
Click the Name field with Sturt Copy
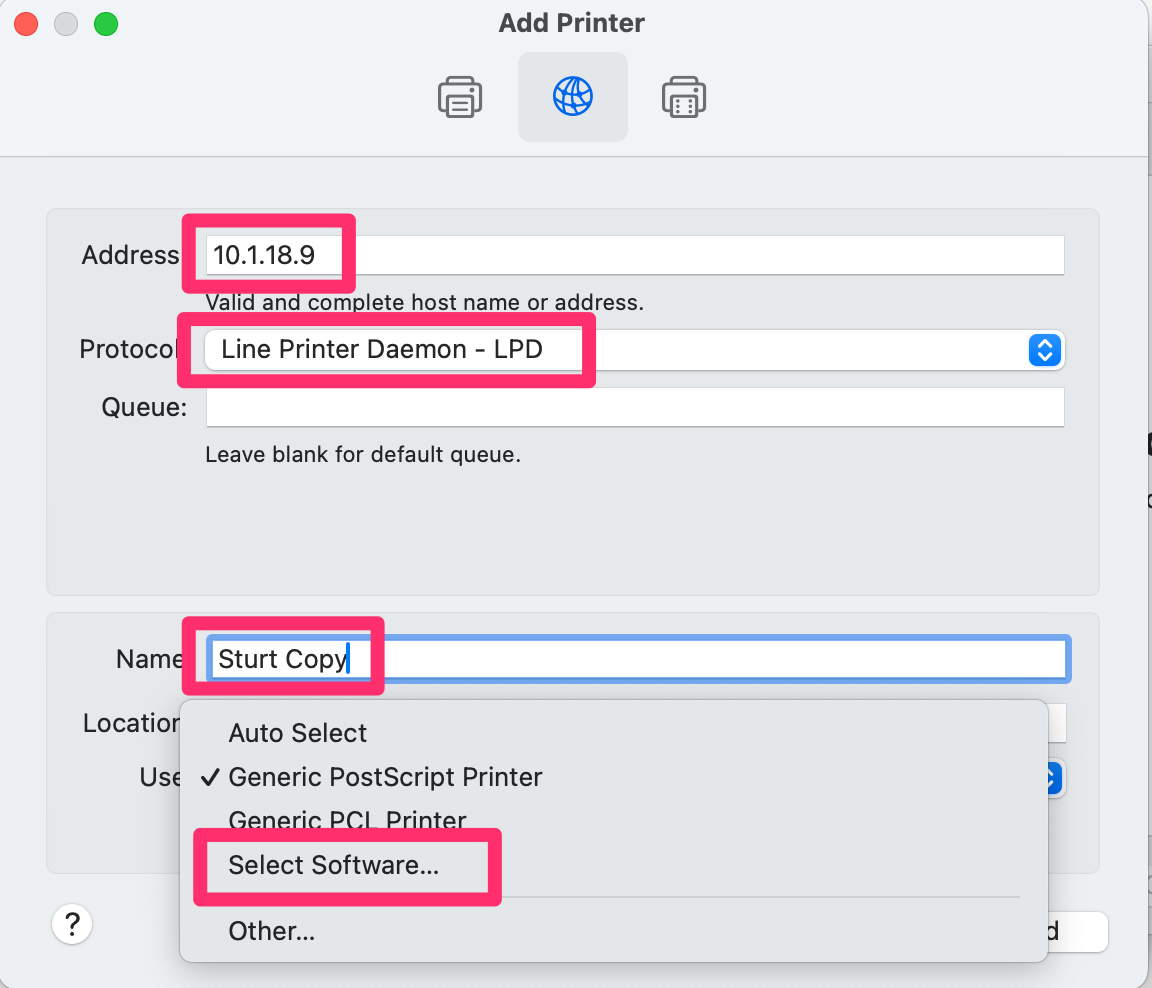(638, 659)
